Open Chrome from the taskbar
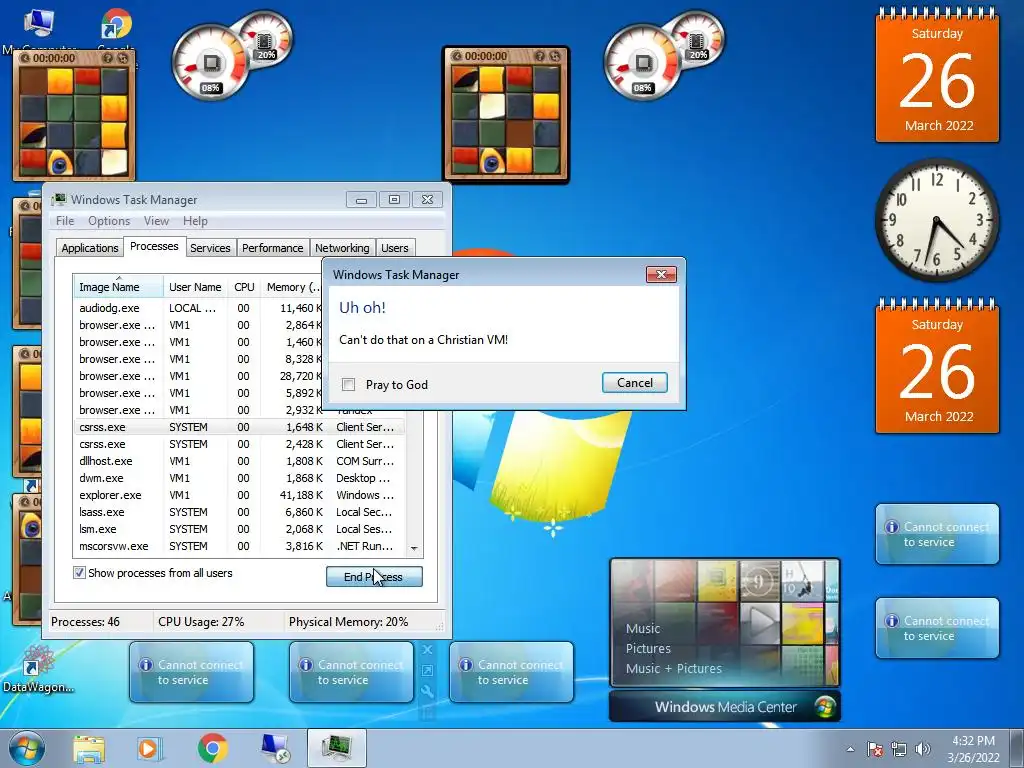Screen dimensions: 1024x768 click(212, 748)
